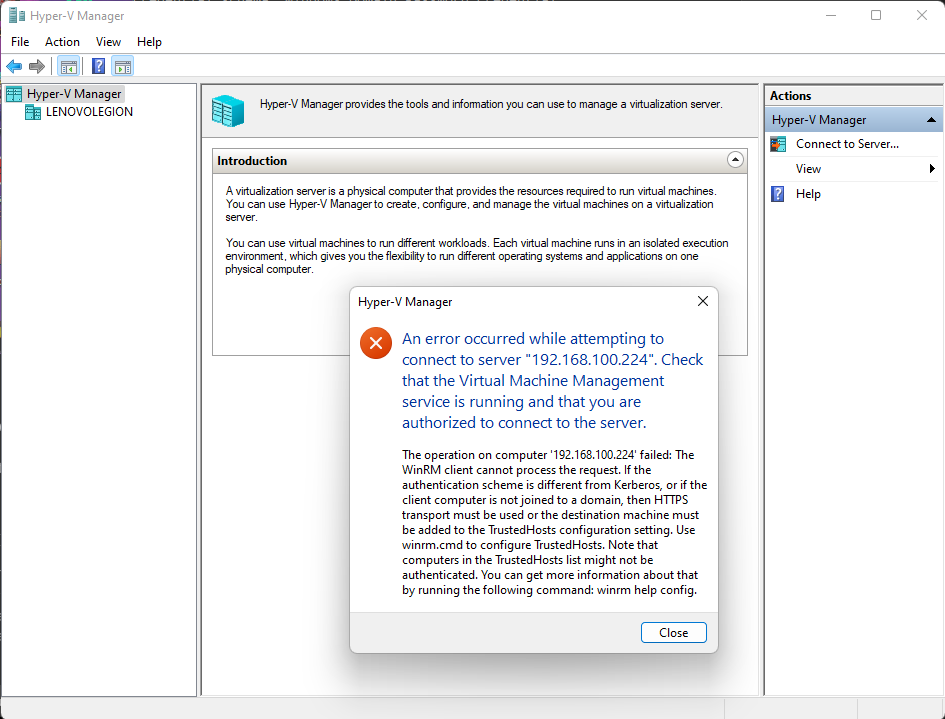
Task: Click the header description about virtualization server tools
Action: [x=491, y=104]
